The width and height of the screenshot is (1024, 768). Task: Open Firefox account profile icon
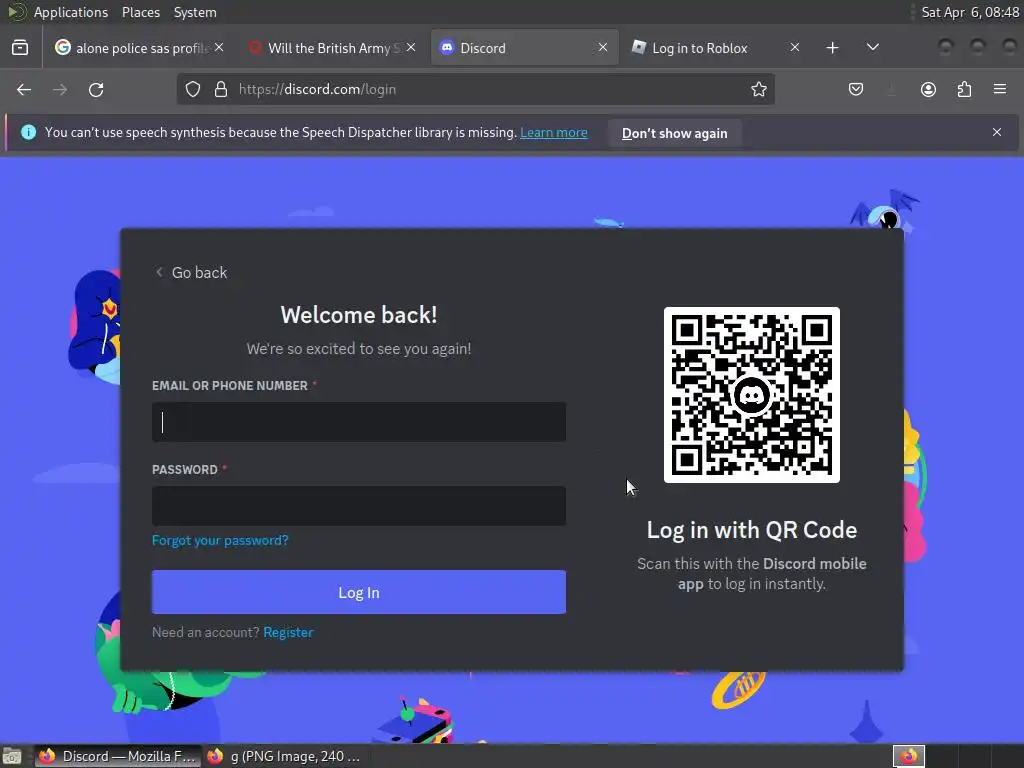928,89
